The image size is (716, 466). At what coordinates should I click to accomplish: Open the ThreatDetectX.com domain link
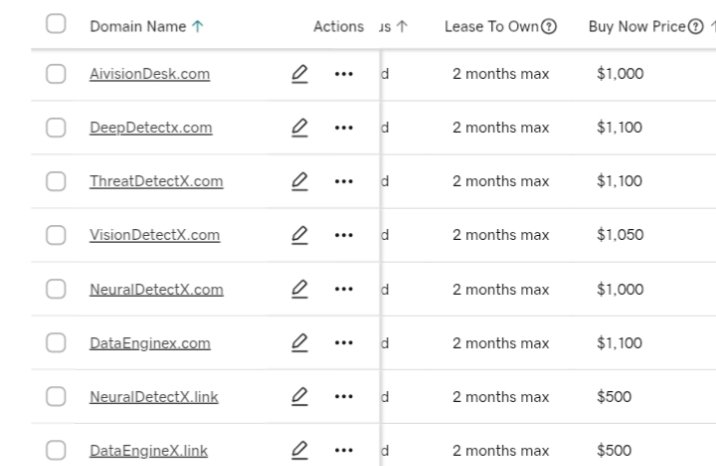157,182
